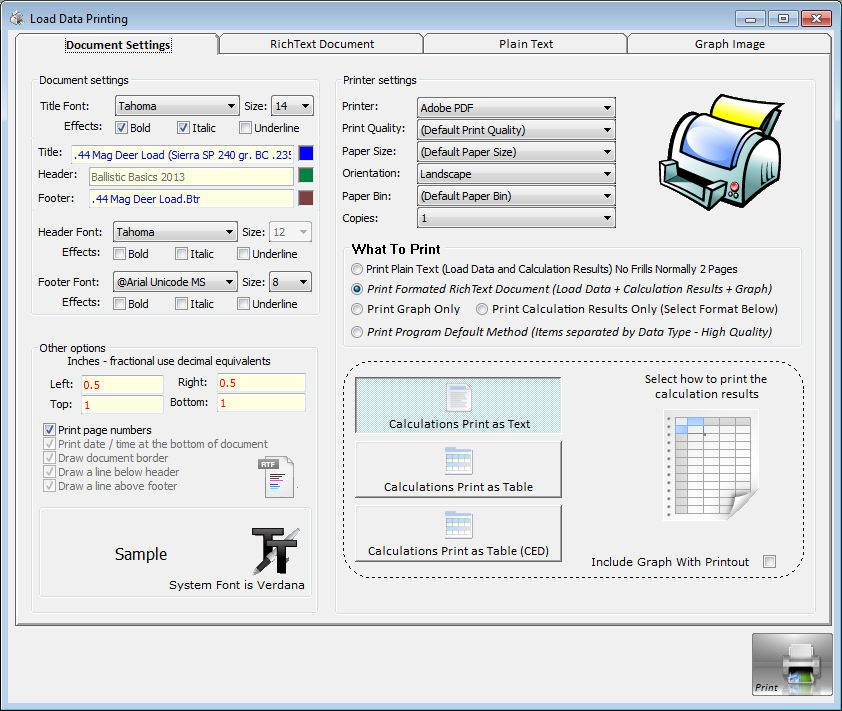Switch to the RichText Document tab
Viewport: 842px width, 711px height.
[x=322, y=44]
